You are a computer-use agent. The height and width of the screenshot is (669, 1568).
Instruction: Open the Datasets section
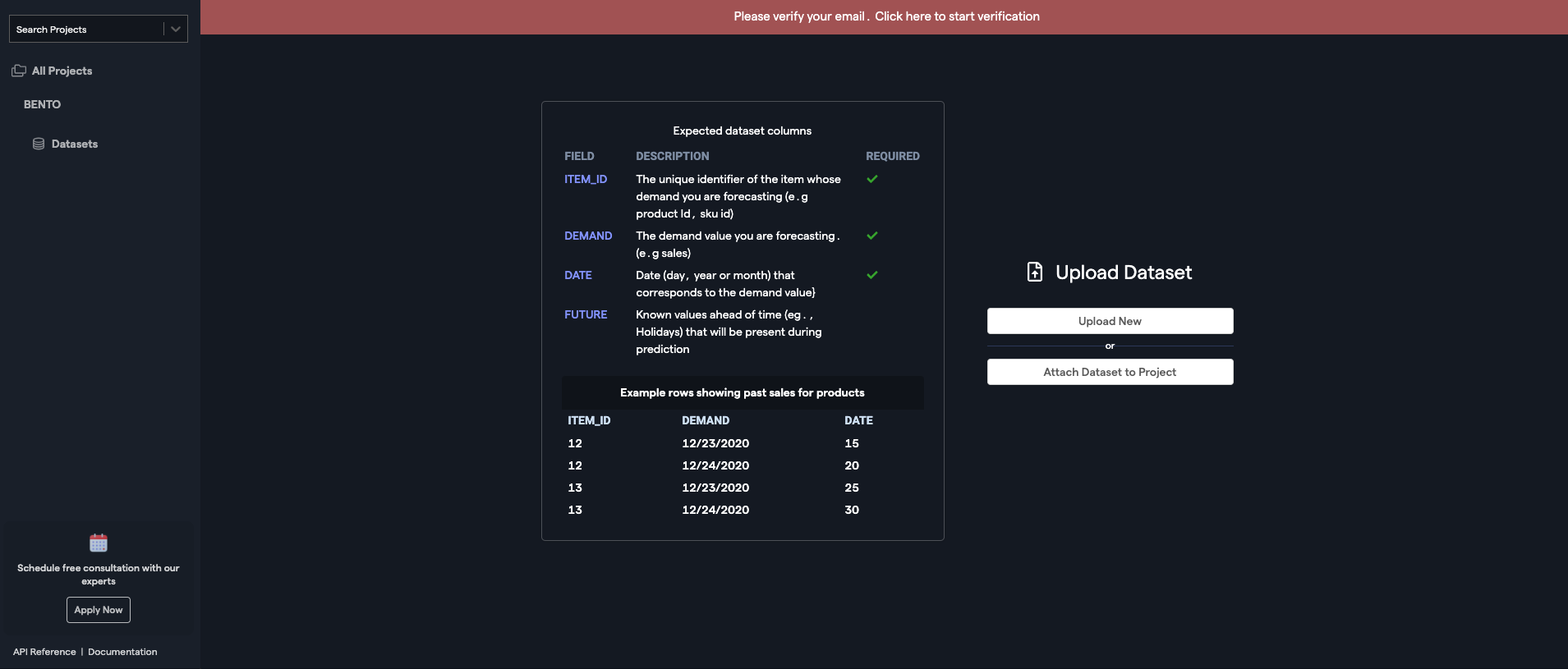(x=75, y=144)
